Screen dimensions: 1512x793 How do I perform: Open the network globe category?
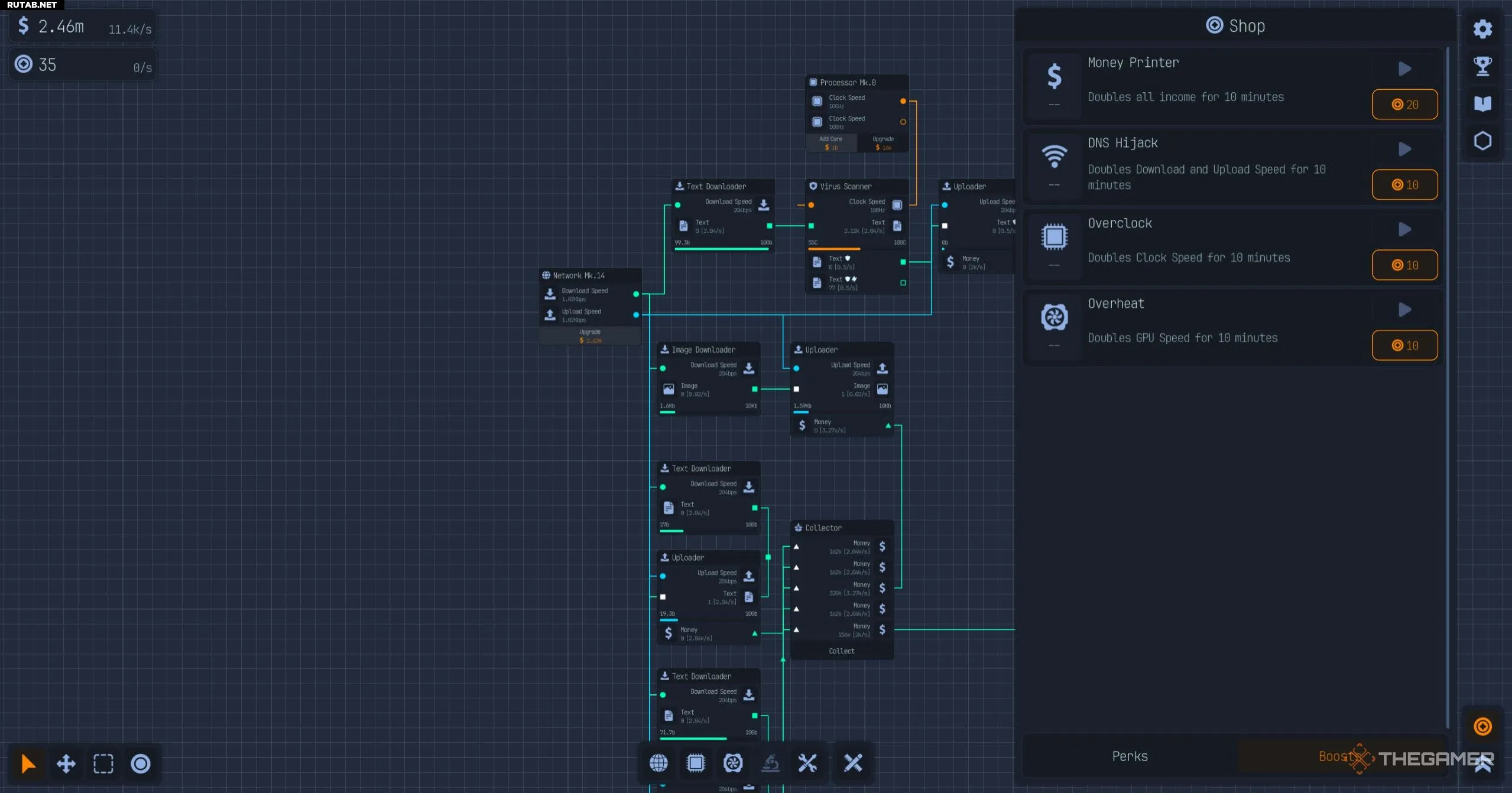click(658, 763)
